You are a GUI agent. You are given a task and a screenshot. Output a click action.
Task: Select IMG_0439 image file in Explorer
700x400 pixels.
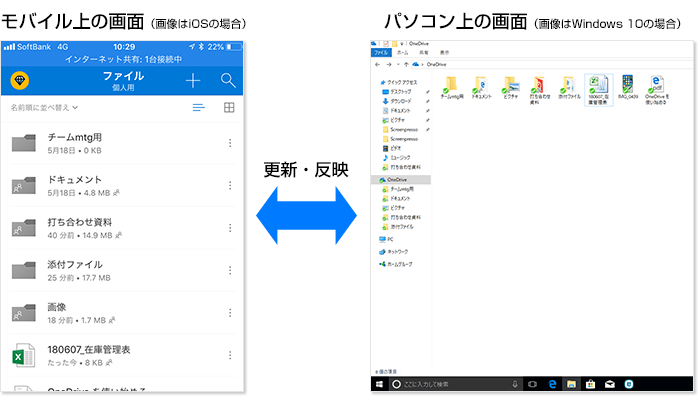[x=628, y=88]
